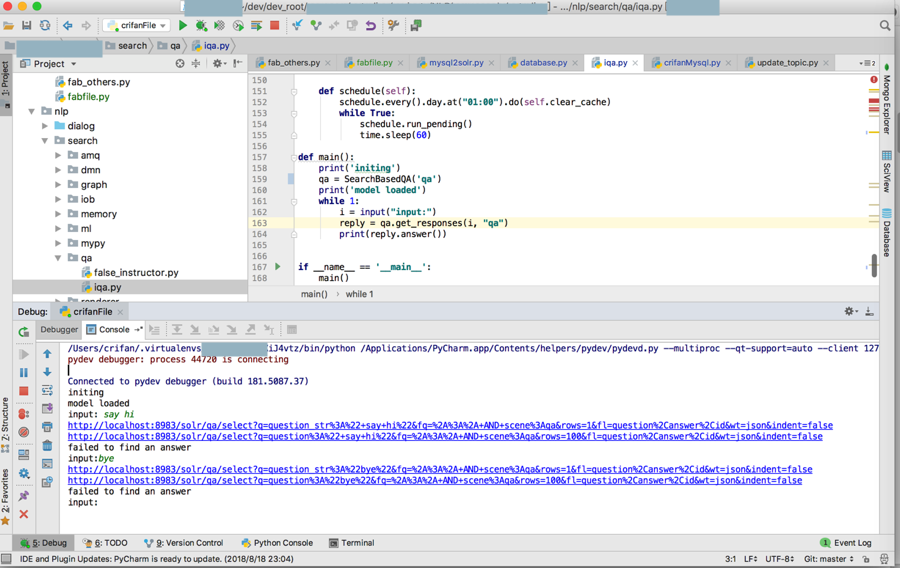900x568 pixels.
Task: Collapse the qa folder in project tree
Action: pyautogui.click(x=58, y=258)
